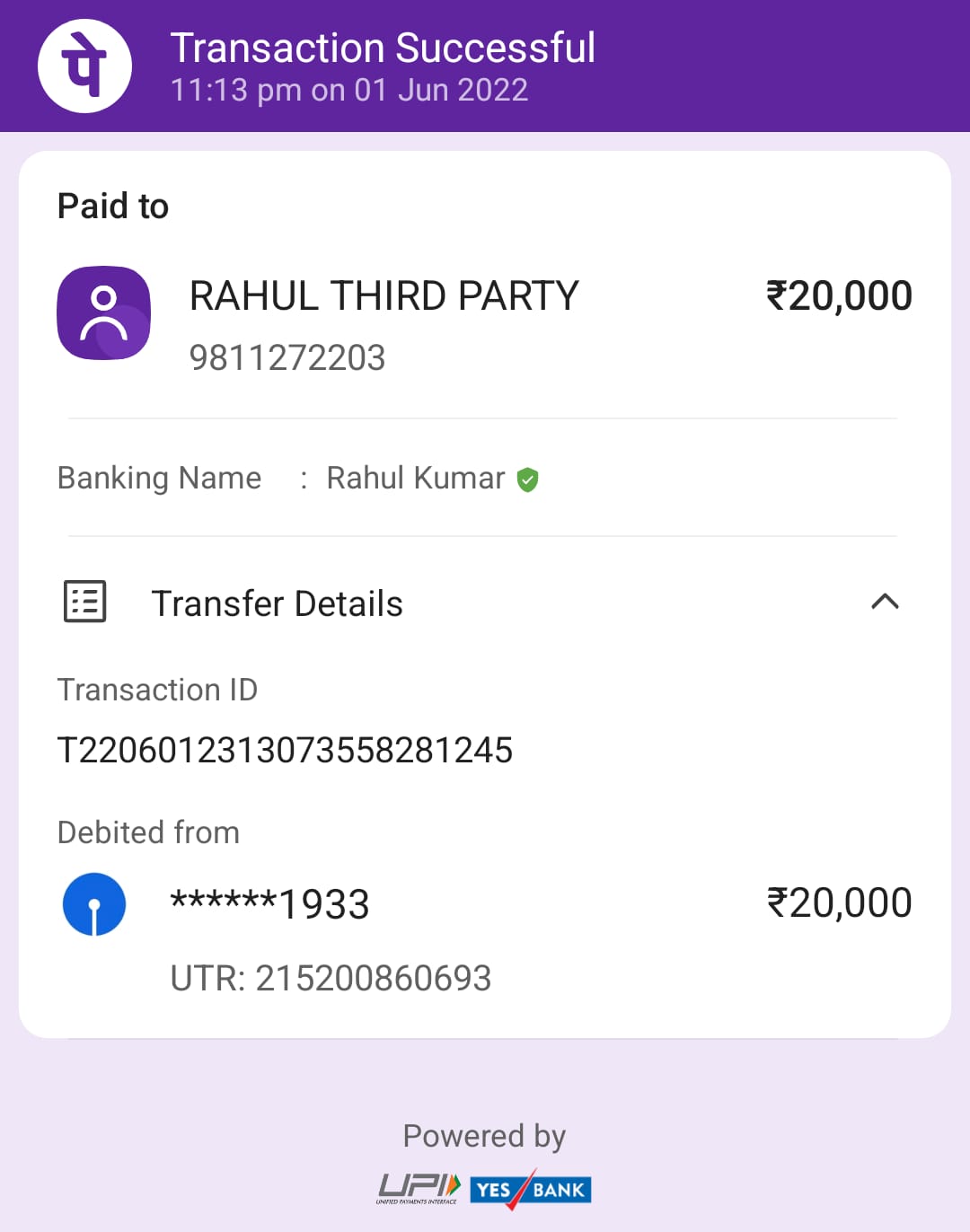This screenshot has height=1232, width=970.
Task: Tap the UTR number 215200860693
Action: click(374, 978)
